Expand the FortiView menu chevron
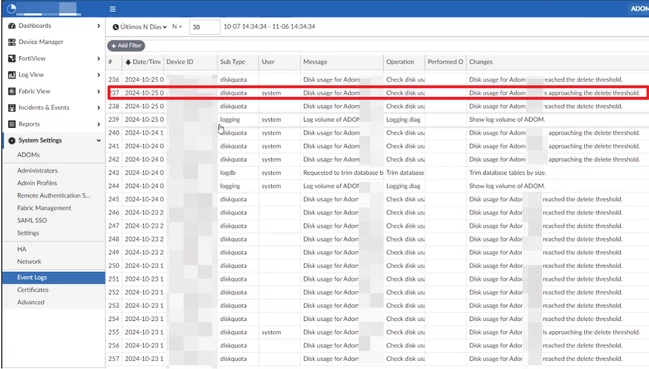This screenshot has width=649, height=369. click(99, 58)
